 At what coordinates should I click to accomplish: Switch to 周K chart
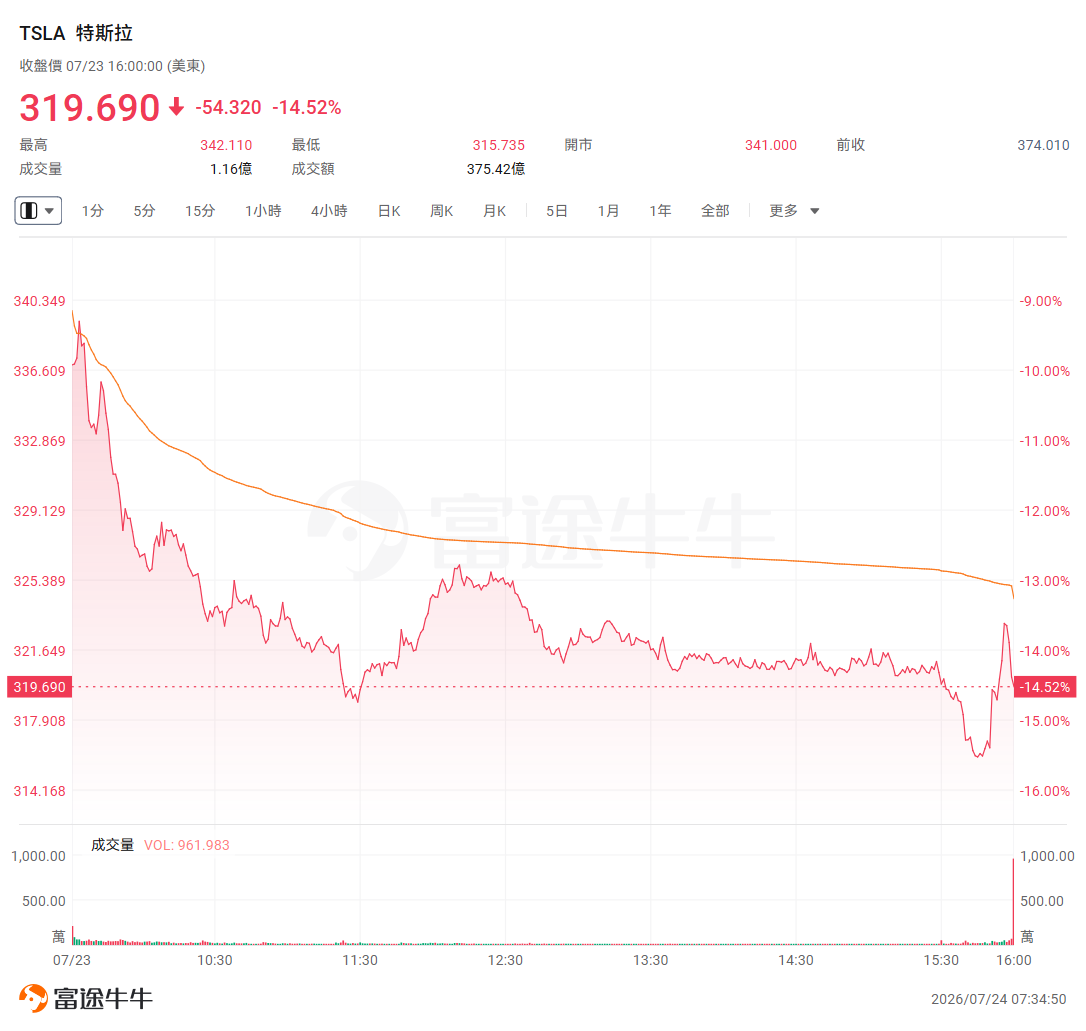point(442,210)
